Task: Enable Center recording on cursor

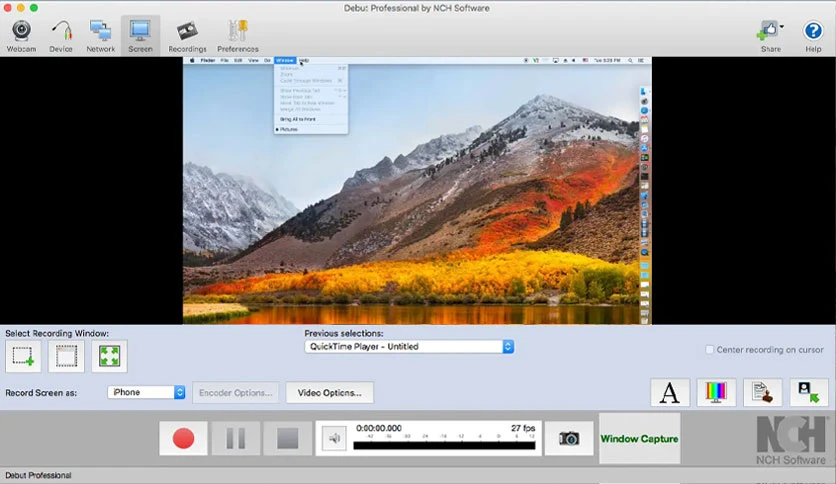Action: pos(710,350)
